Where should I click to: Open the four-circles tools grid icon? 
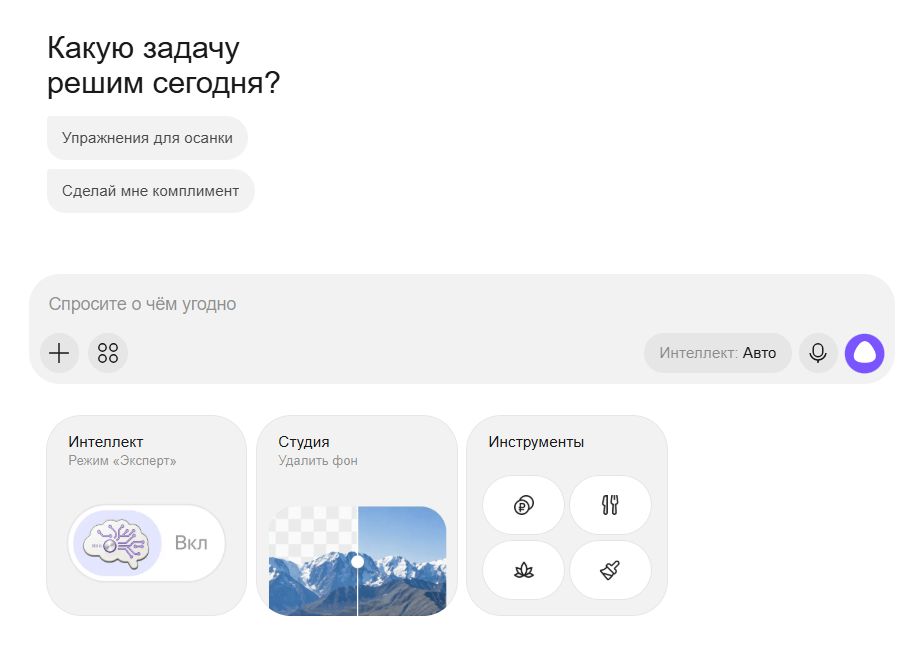(x=108, y=353)
